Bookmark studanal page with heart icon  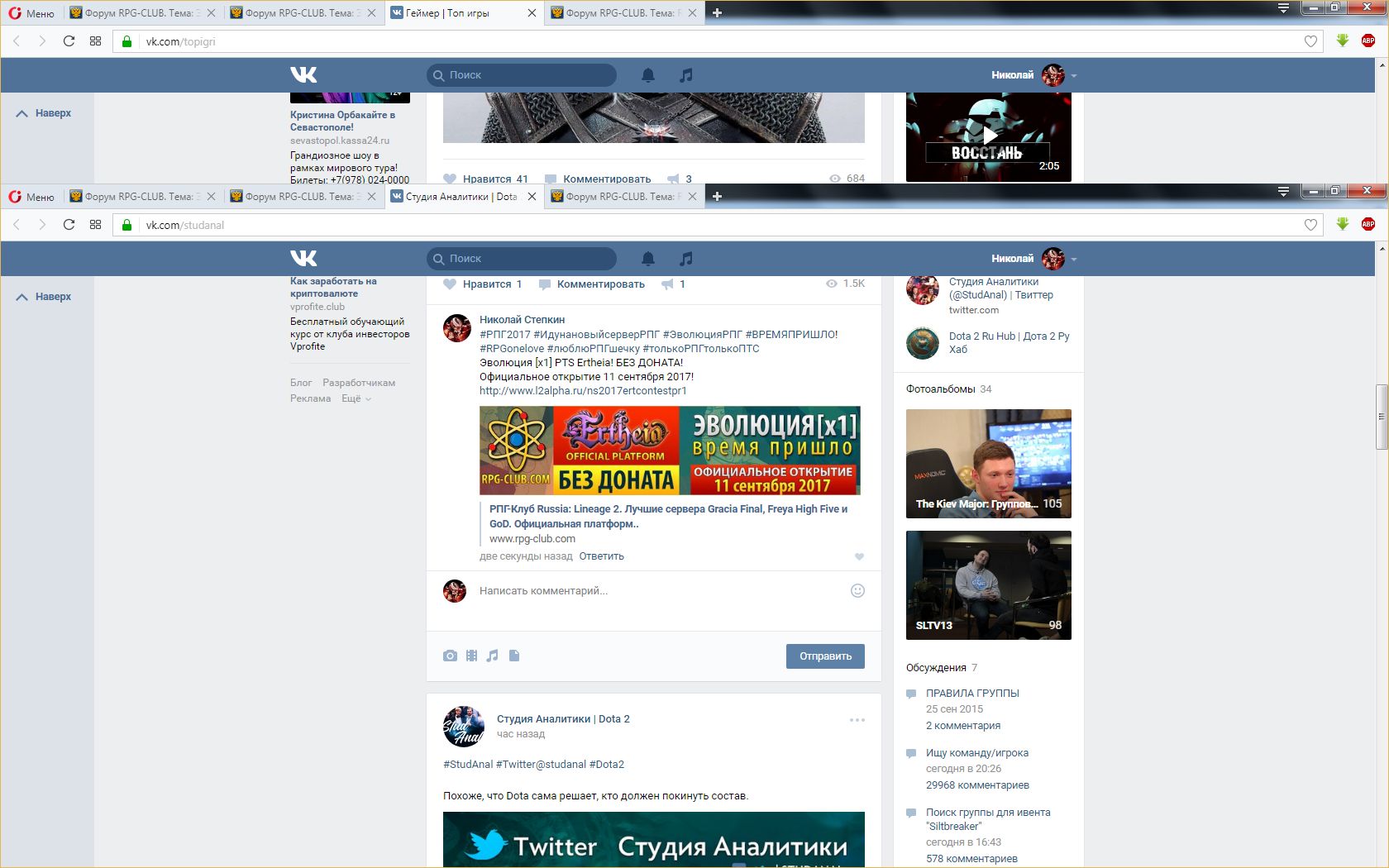(x=1310, y=225)
